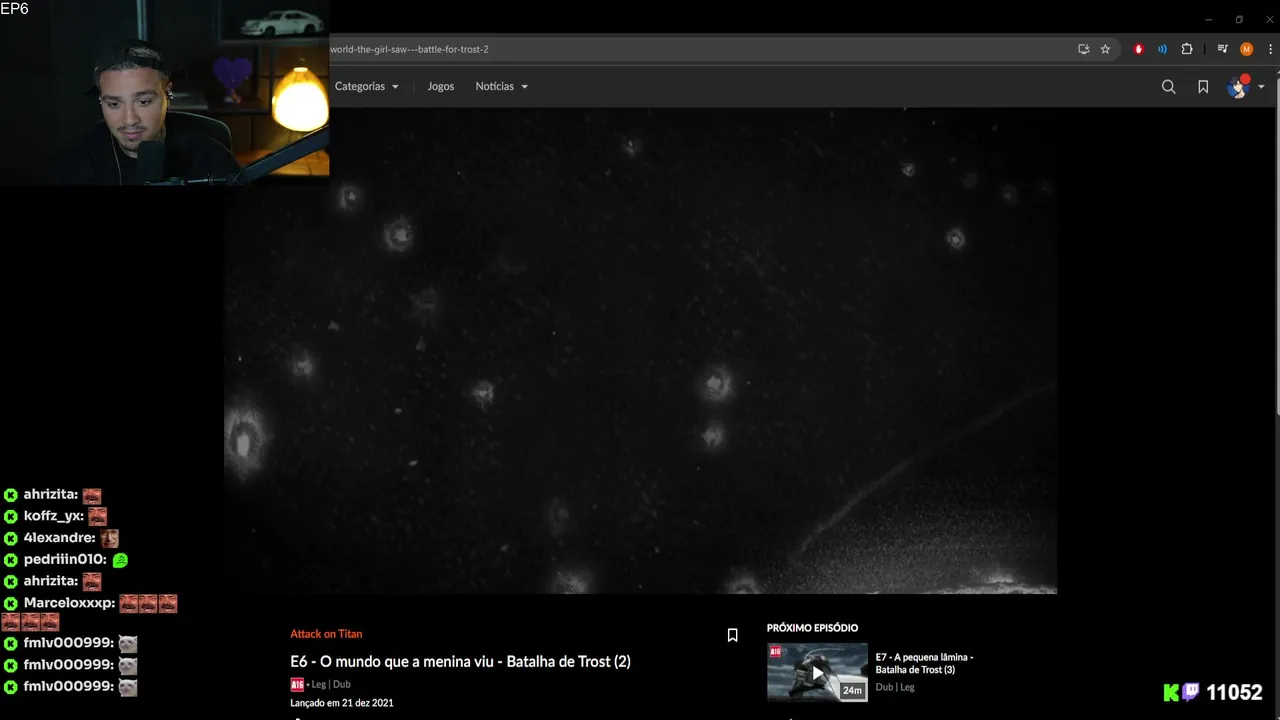1280x720 pixels.
Task: Click the Crunchyroll search magnifier icon
Action: [x=1168, y=87]
